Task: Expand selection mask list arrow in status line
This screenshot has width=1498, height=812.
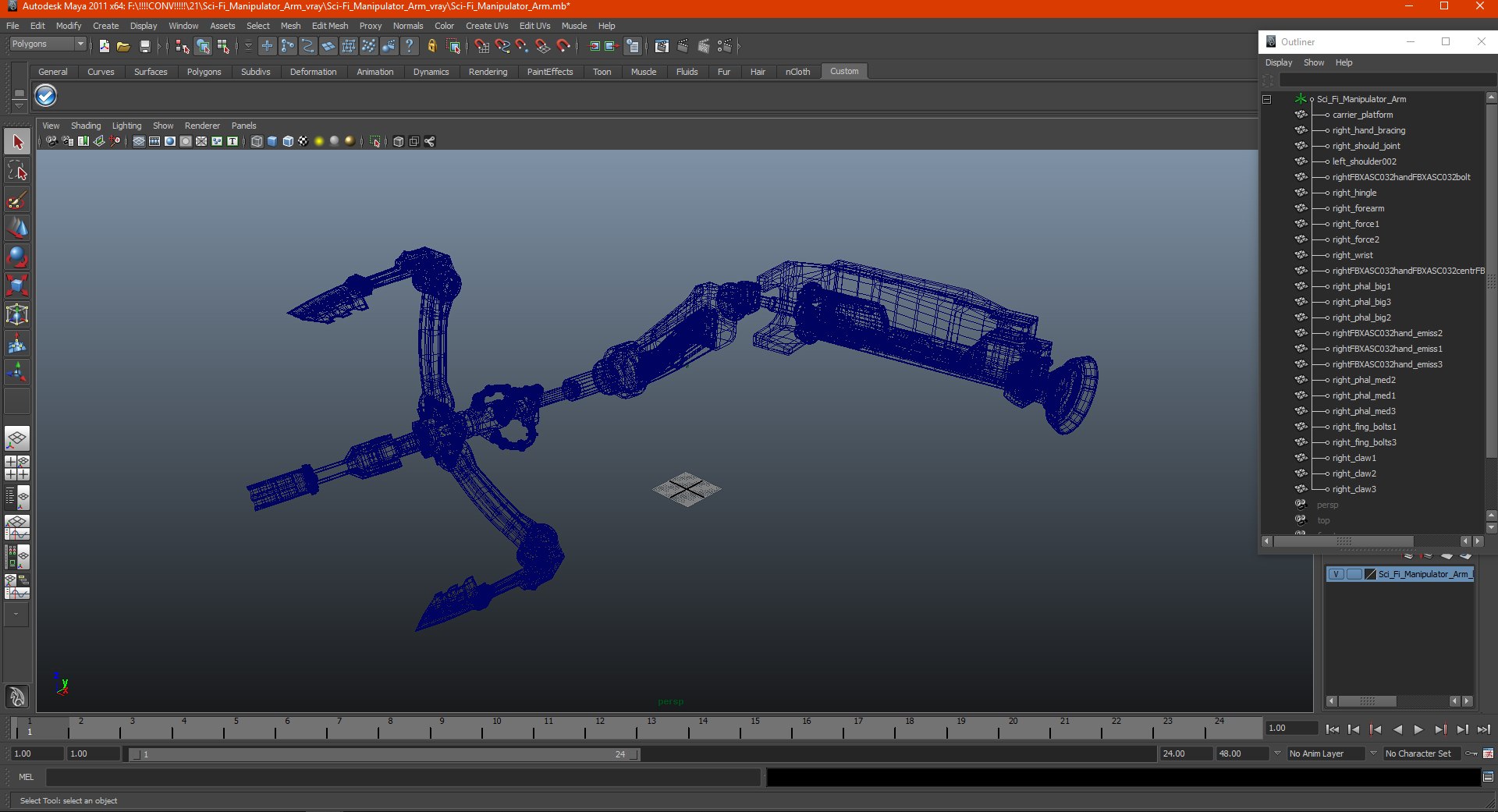Action: coord(248,47)
